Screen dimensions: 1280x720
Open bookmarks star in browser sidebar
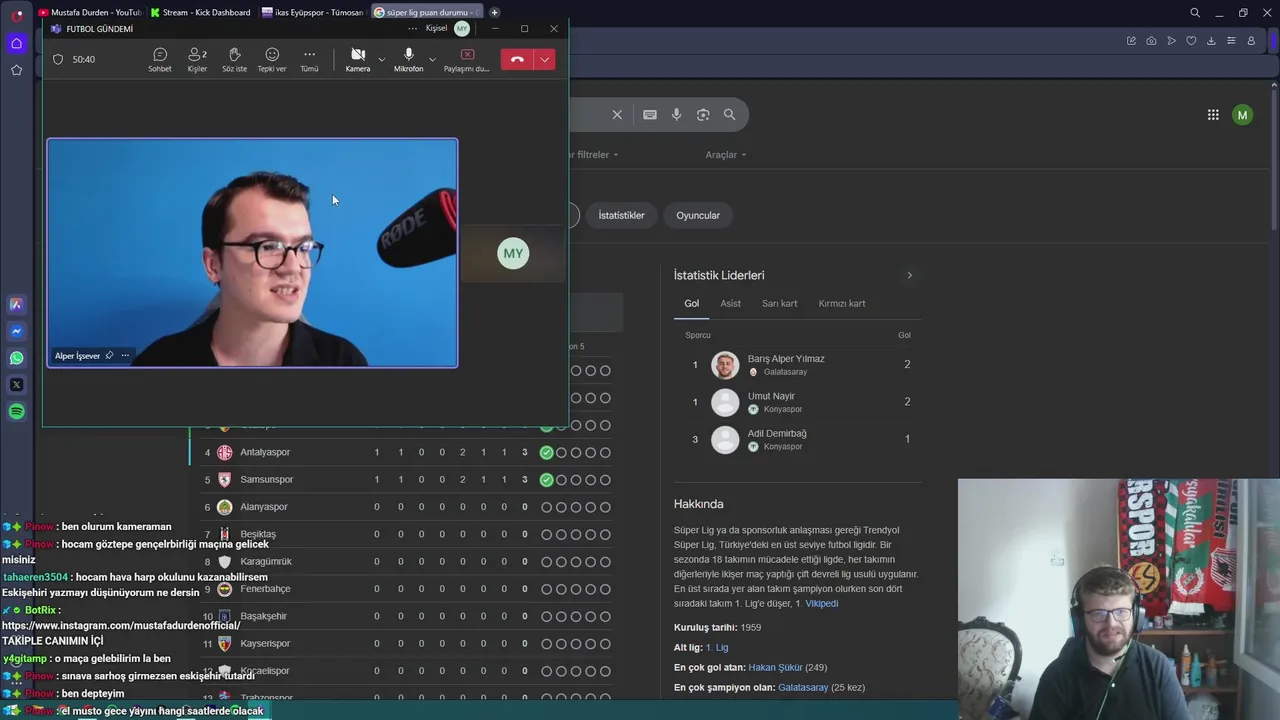(16, 70)
